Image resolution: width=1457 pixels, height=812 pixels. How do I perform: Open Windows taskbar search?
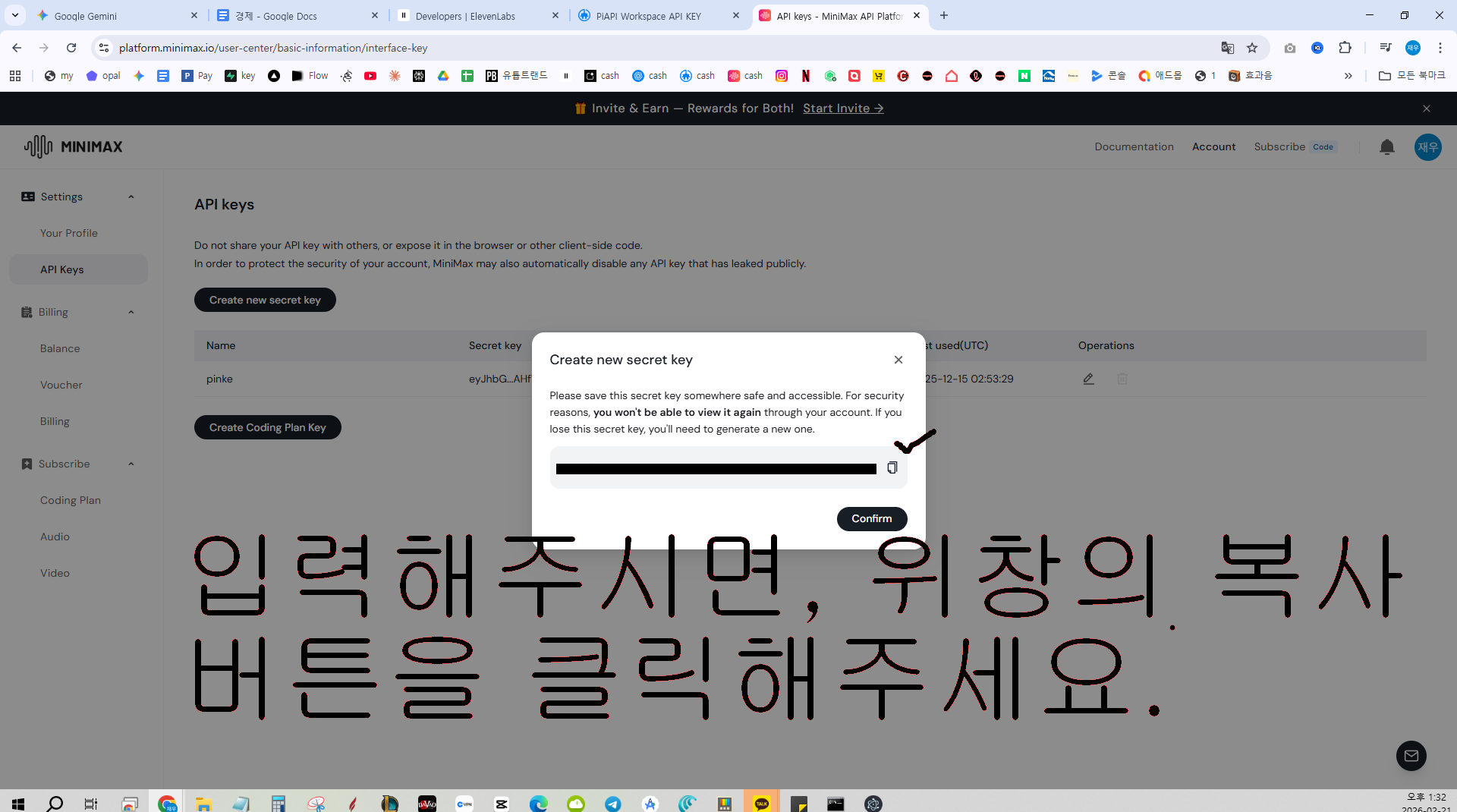pos(55,804)
